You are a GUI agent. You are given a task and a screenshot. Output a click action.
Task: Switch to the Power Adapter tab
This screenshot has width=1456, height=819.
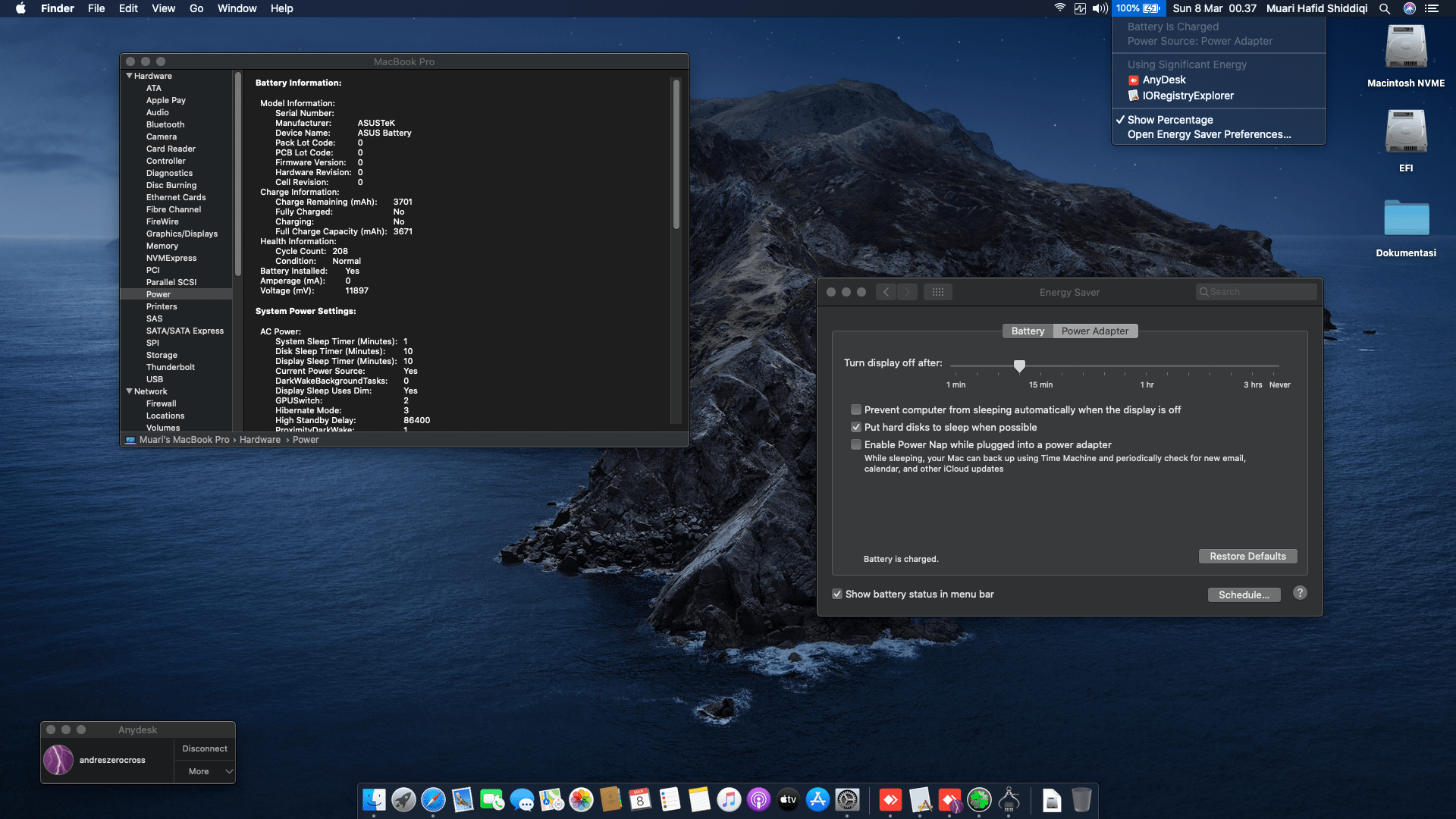click(1095, 331)
